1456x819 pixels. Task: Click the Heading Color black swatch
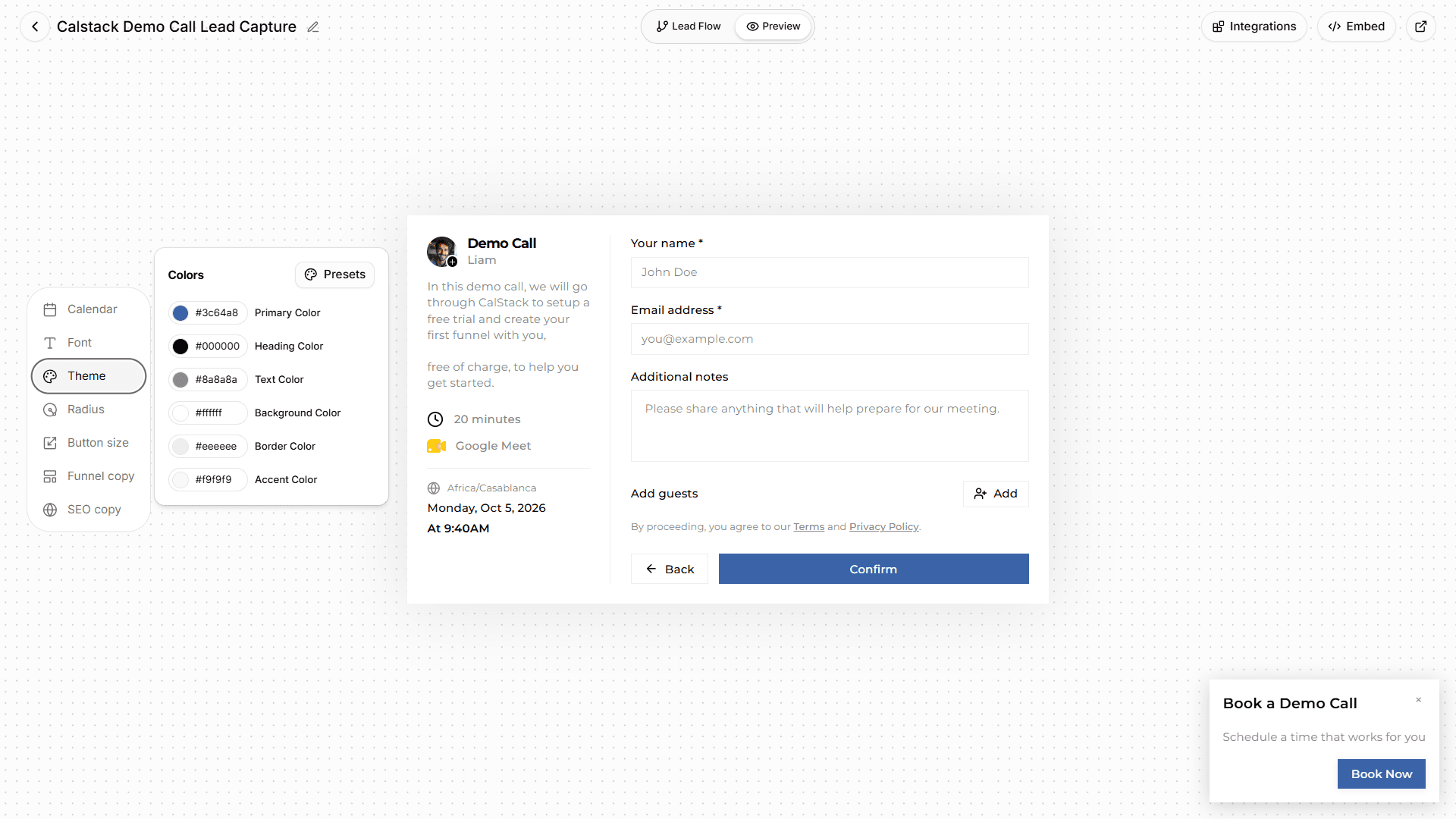coord(180,347)
